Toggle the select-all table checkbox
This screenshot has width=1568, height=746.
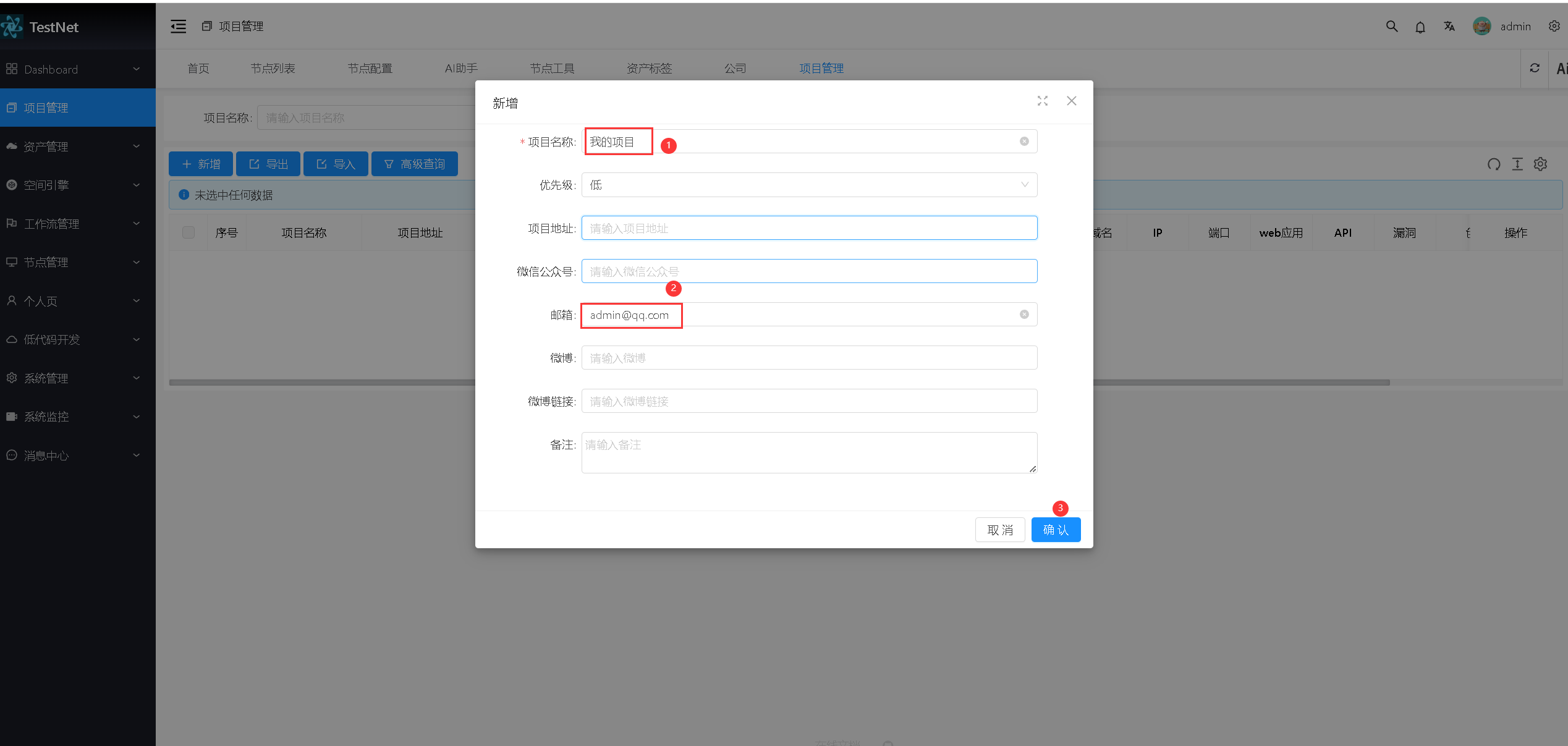pyautogui.click(x=189, y=232)
